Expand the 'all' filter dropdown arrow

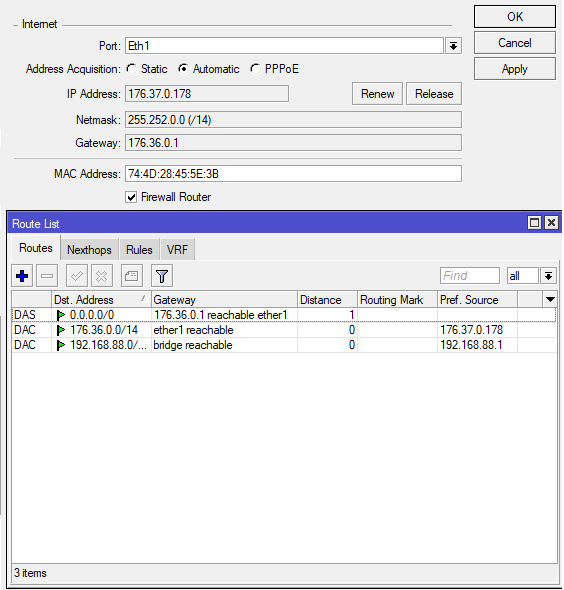coord(548,276)
